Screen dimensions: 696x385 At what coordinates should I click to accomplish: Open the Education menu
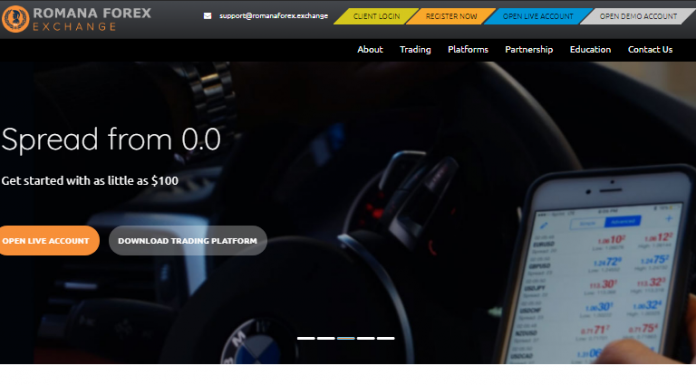pyautogui.click(x=590, y=50)
